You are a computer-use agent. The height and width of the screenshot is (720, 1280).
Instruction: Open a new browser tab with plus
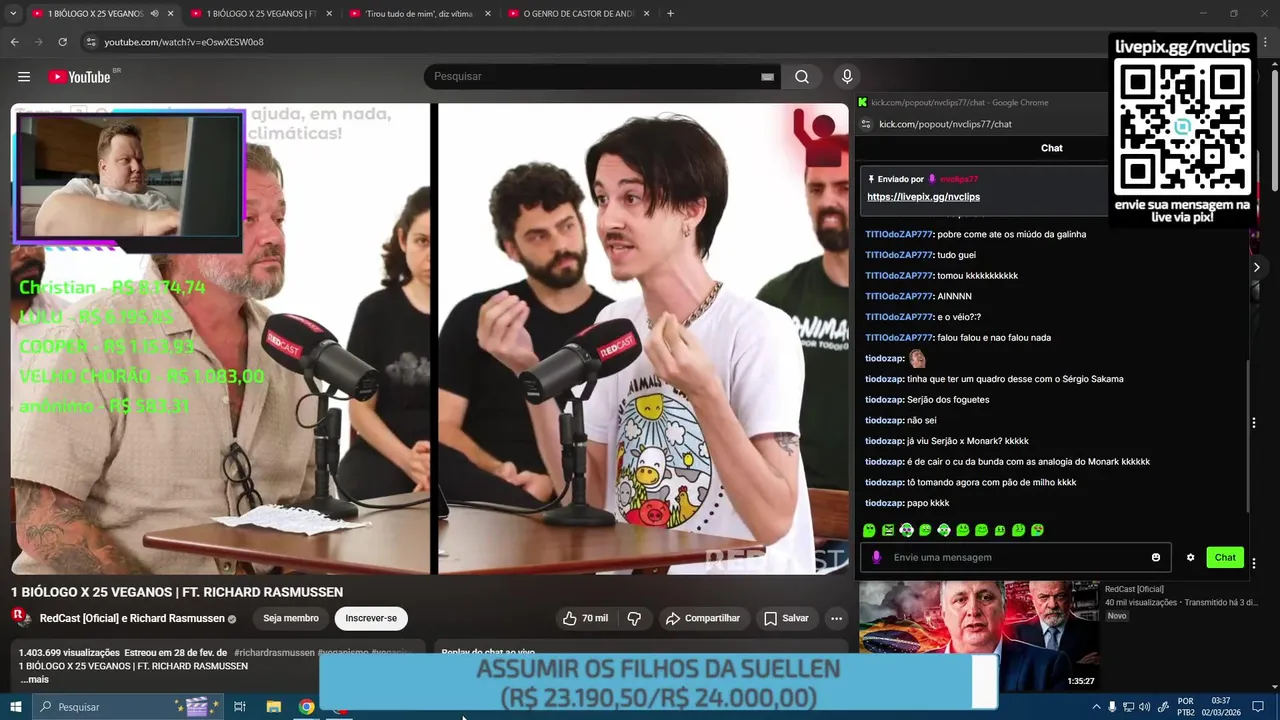tap(670, 14)
